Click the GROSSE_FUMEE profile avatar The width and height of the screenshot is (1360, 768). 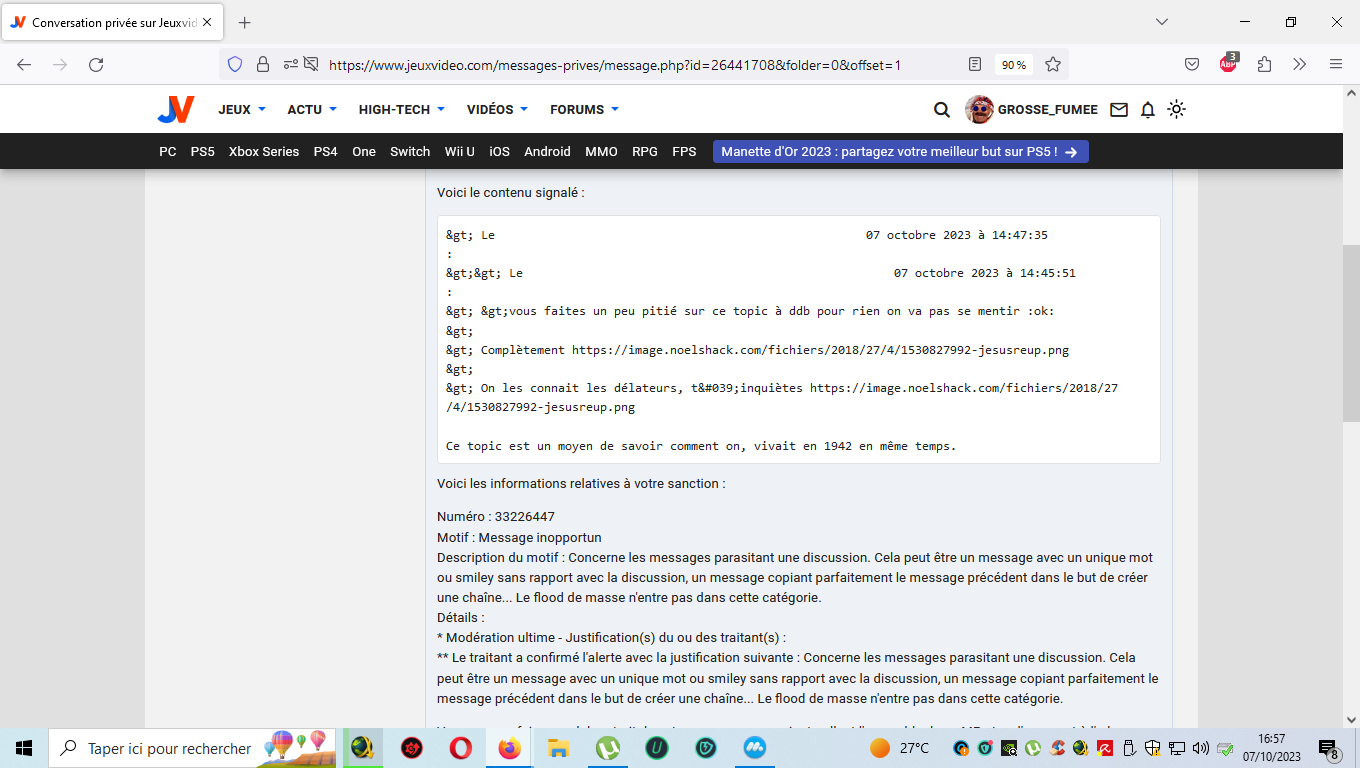coord(979,110)
